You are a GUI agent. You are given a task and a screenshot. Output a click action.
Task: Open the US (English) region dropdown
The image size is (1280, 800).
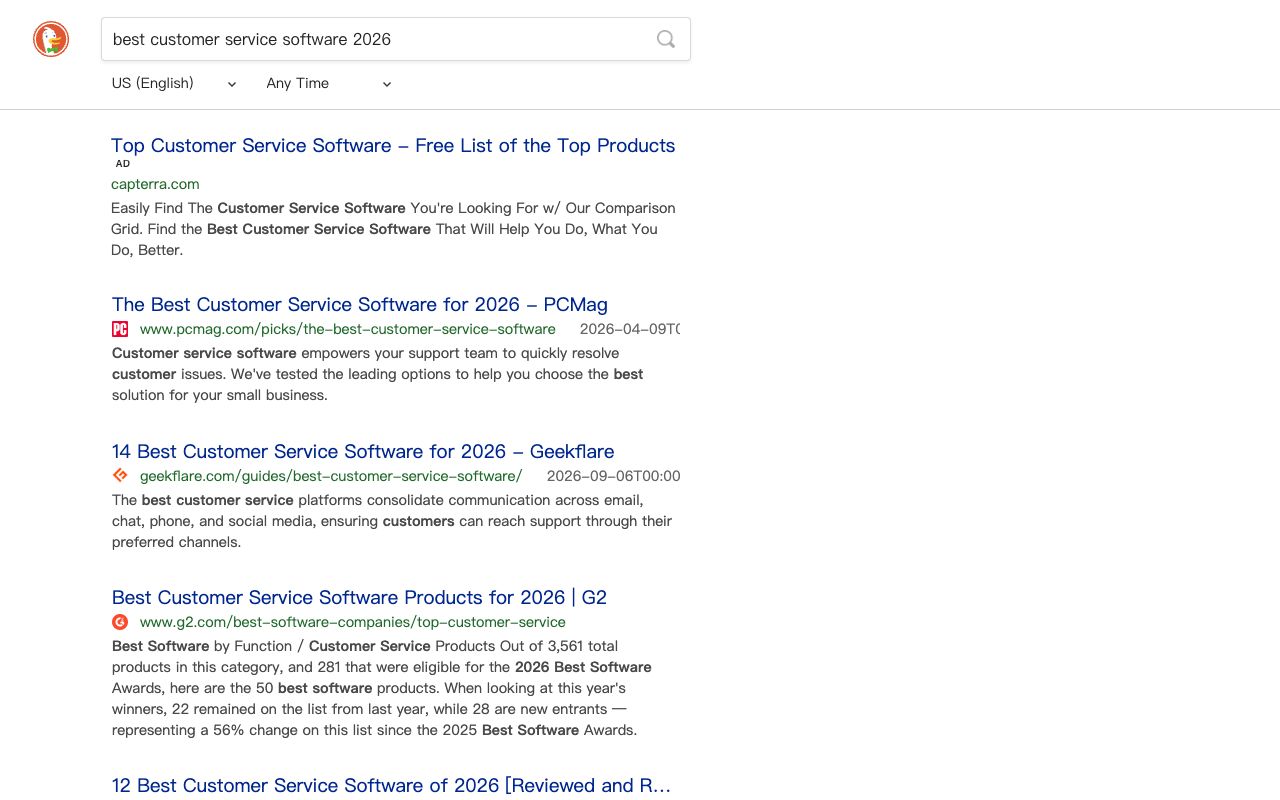coord(174,83)
